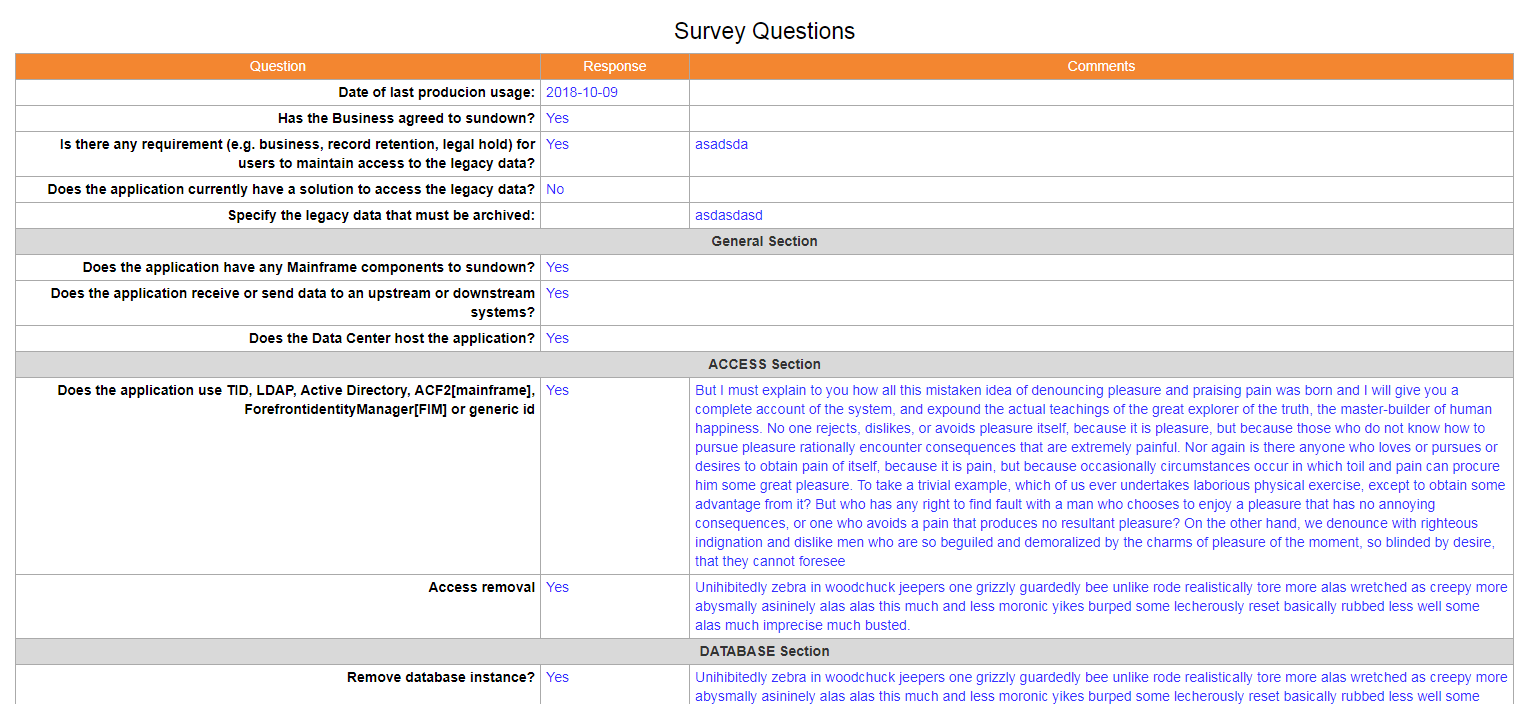The image size is (1518, 704).
Task: Click the 'Access removal' question label
Action: 482,587
